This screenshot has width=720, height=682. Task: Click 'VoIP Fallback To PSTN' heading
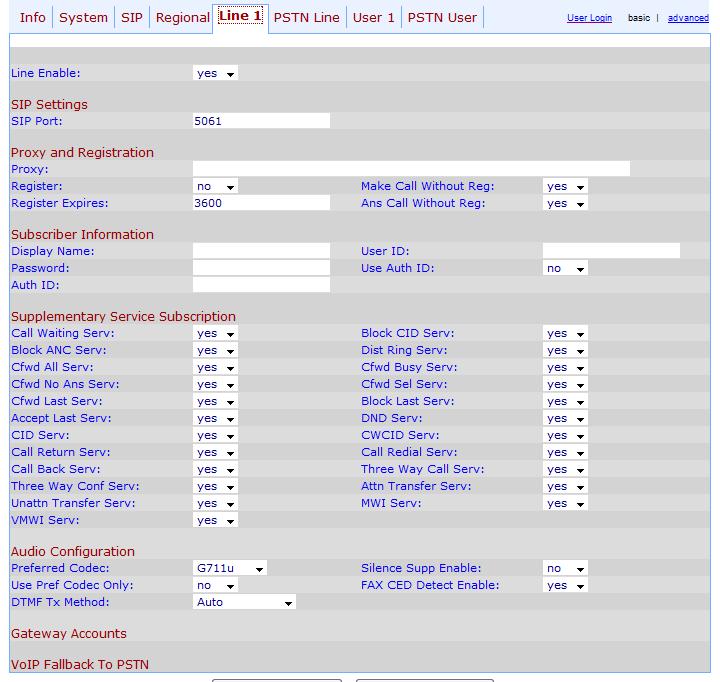tap(80, 665)
